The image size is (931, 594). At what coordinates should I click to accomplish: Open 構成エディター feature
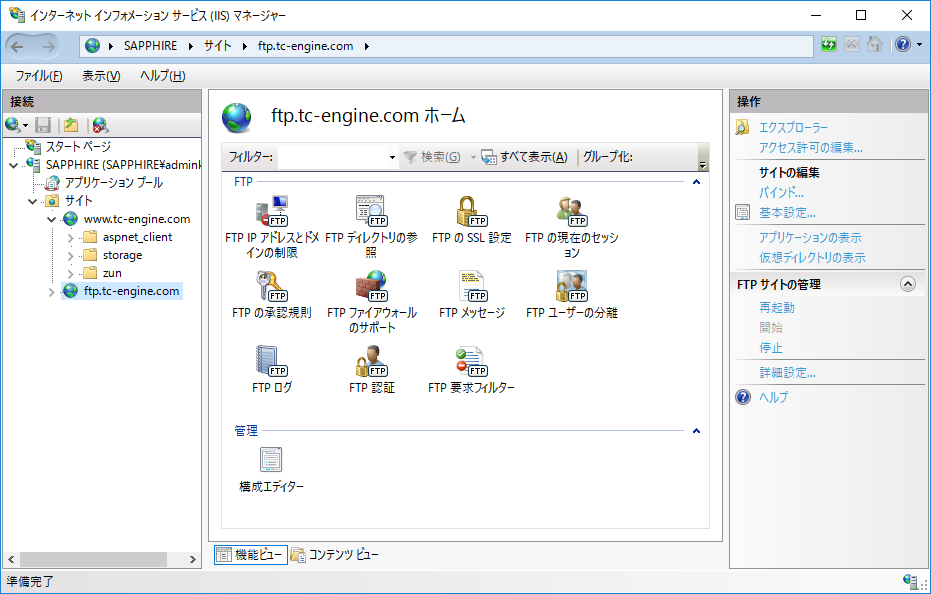click(x=271, y=469)
